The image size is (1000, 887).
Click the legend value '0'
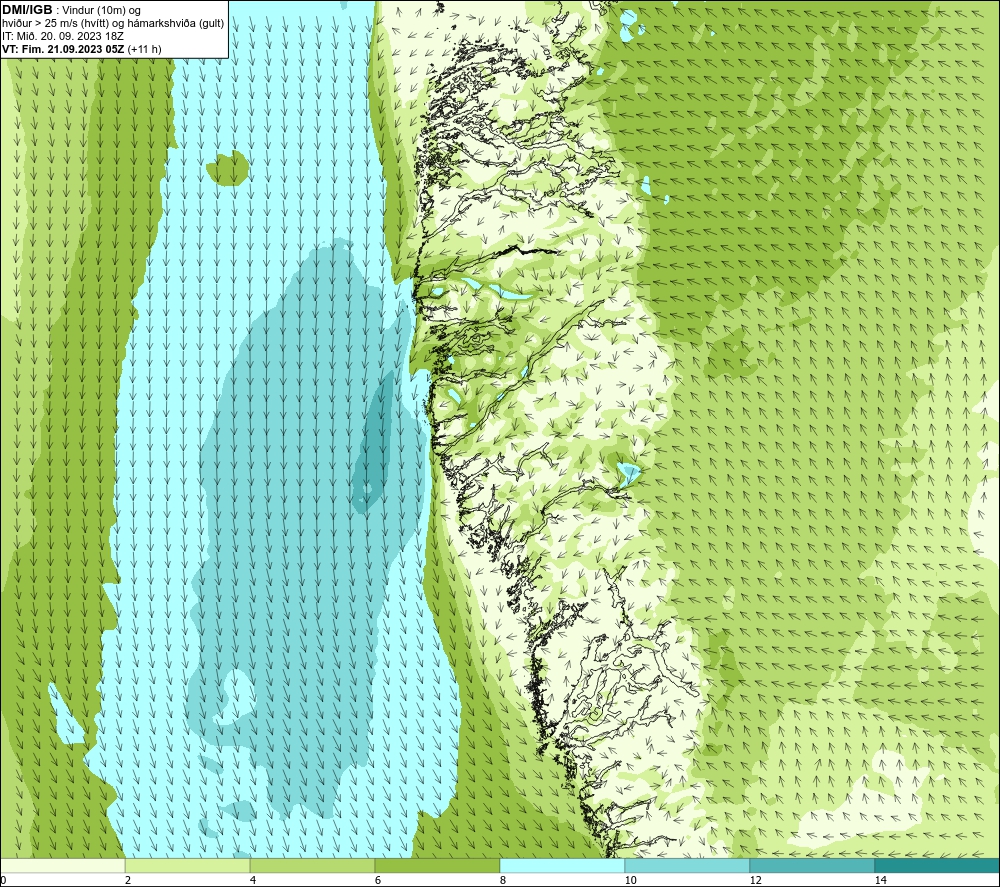(3, 880)
